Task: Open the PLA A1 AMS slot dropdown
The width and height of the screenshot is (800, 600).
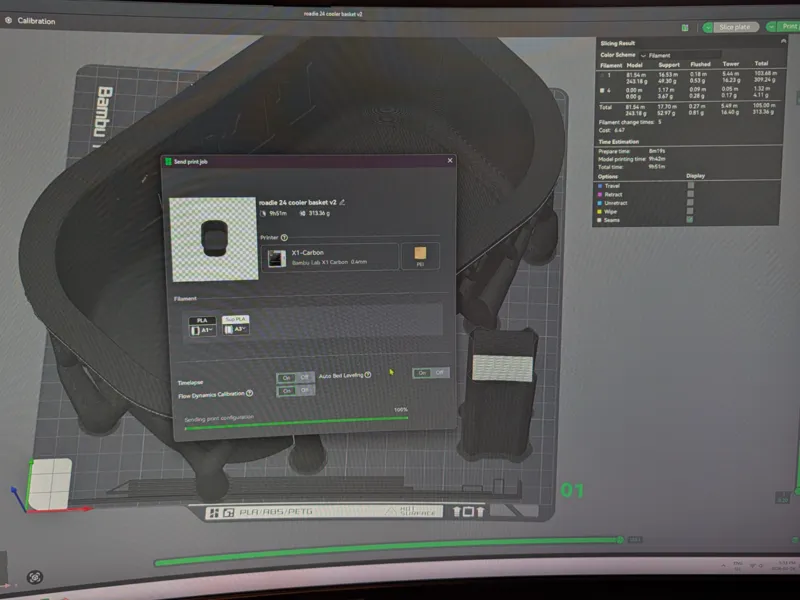Action: click(x=203, y=331)
